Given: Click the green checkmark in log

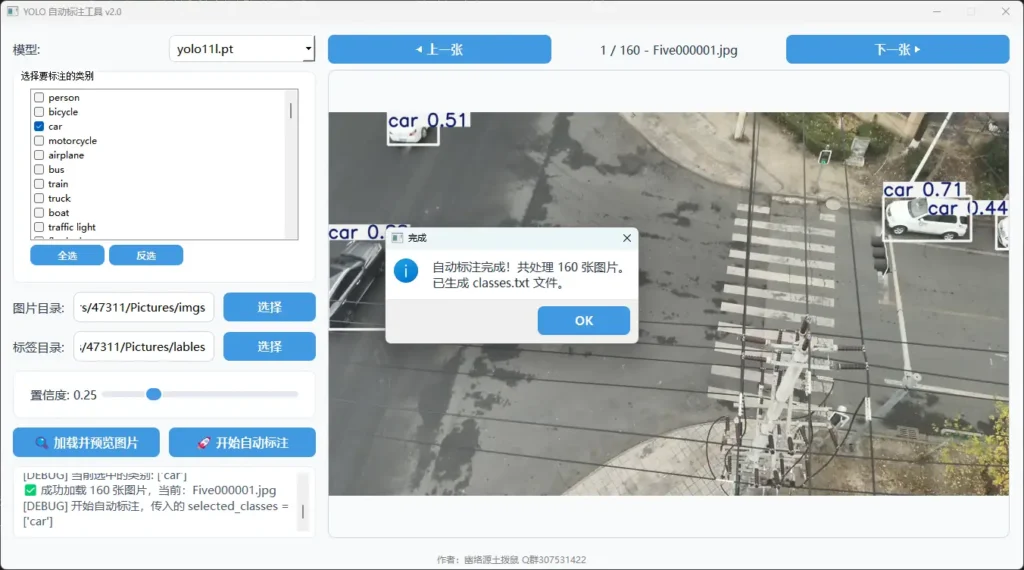Looking at the screenshot, I should (30, 490).
